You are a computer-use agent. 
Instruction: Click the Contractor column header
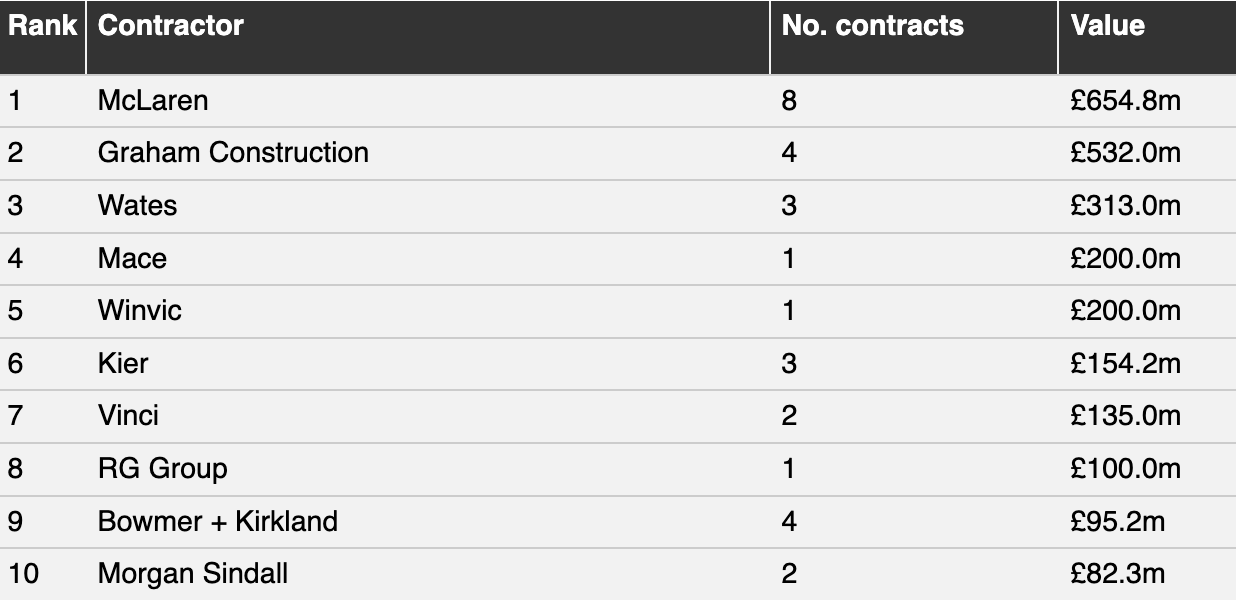[x=171, y=26]
